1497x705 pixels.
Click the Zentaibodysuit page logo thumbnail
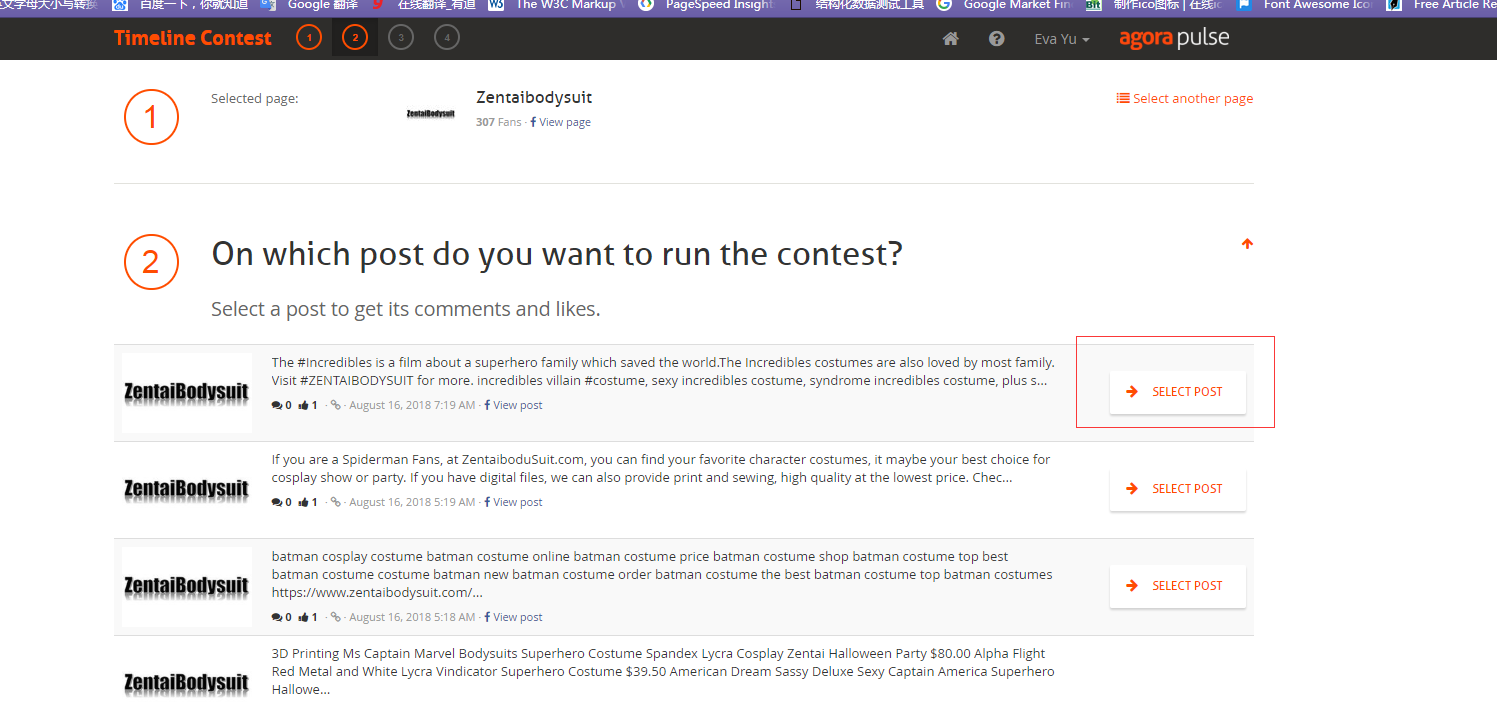point(431,114)
